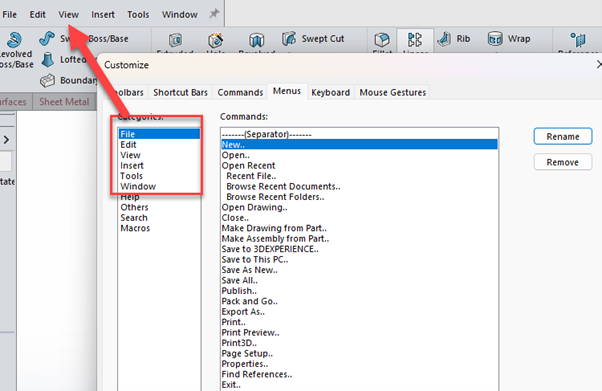Select the Lofted Boss/Base tool icon
602x391 pixels.
tap(48, 60)
